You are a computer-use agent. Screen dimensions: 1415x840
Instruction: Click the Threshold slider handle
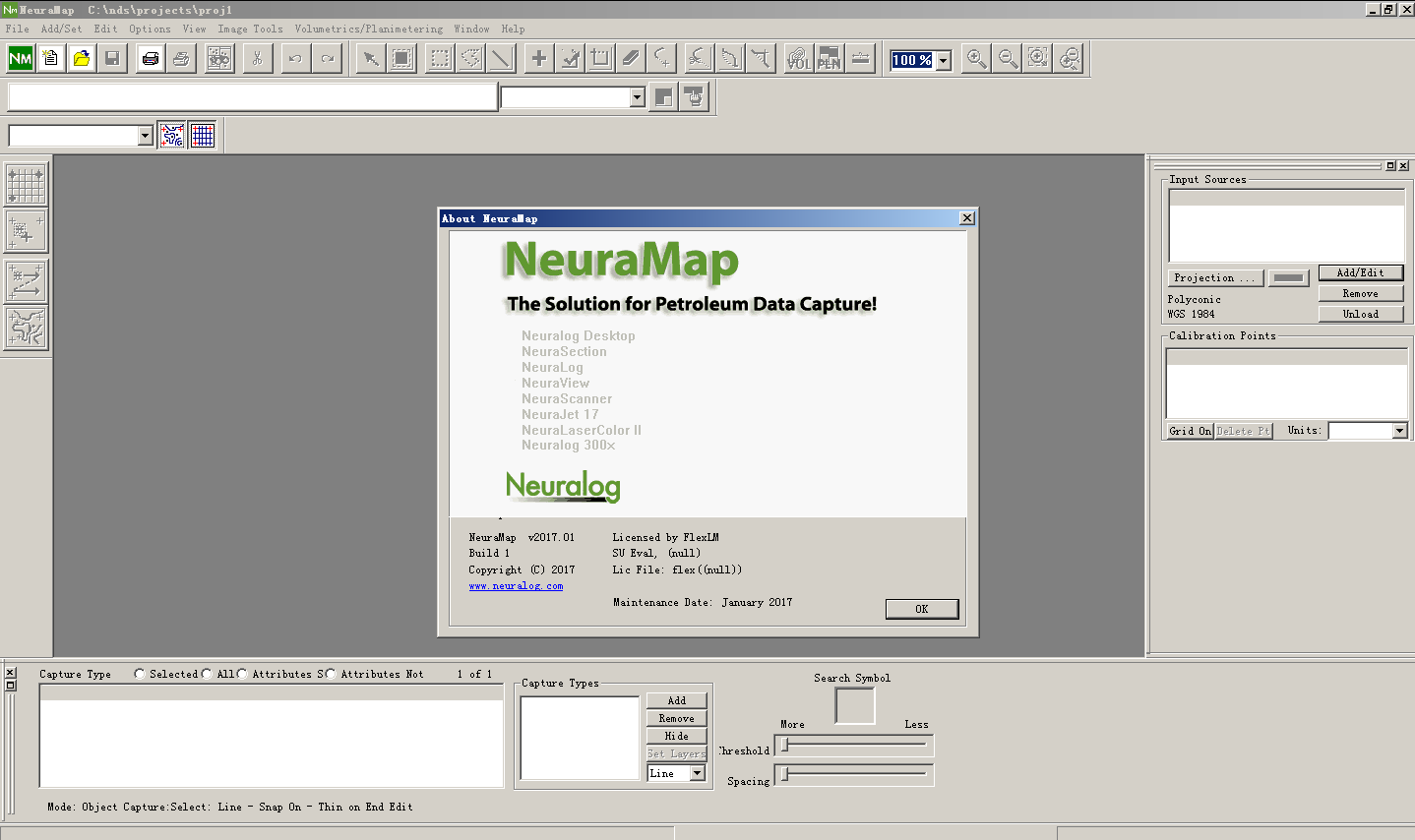[x=785, y=745]
